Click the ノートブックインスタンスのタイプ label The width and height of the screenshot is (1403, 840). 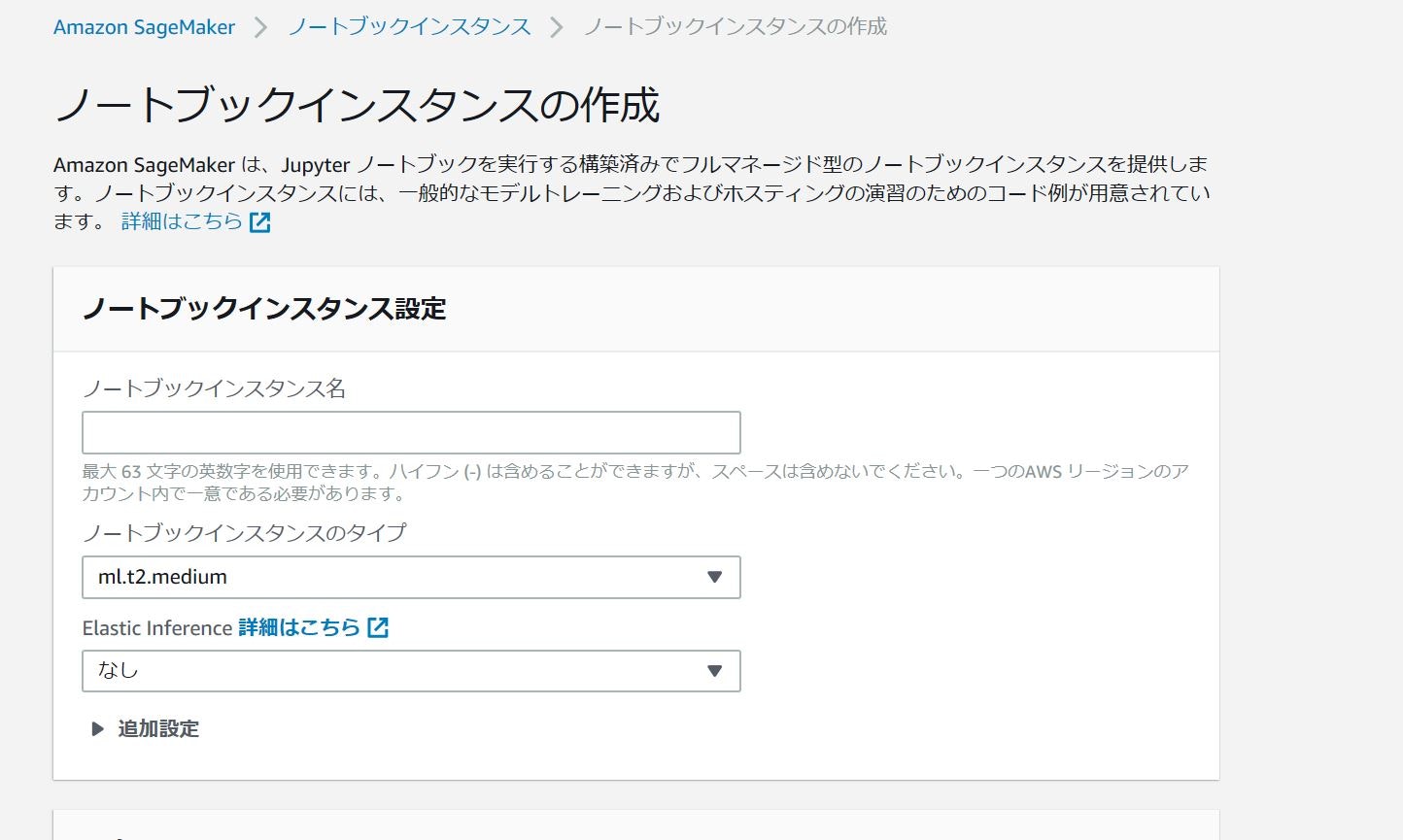pyautogui.click(x=244, y=532)
